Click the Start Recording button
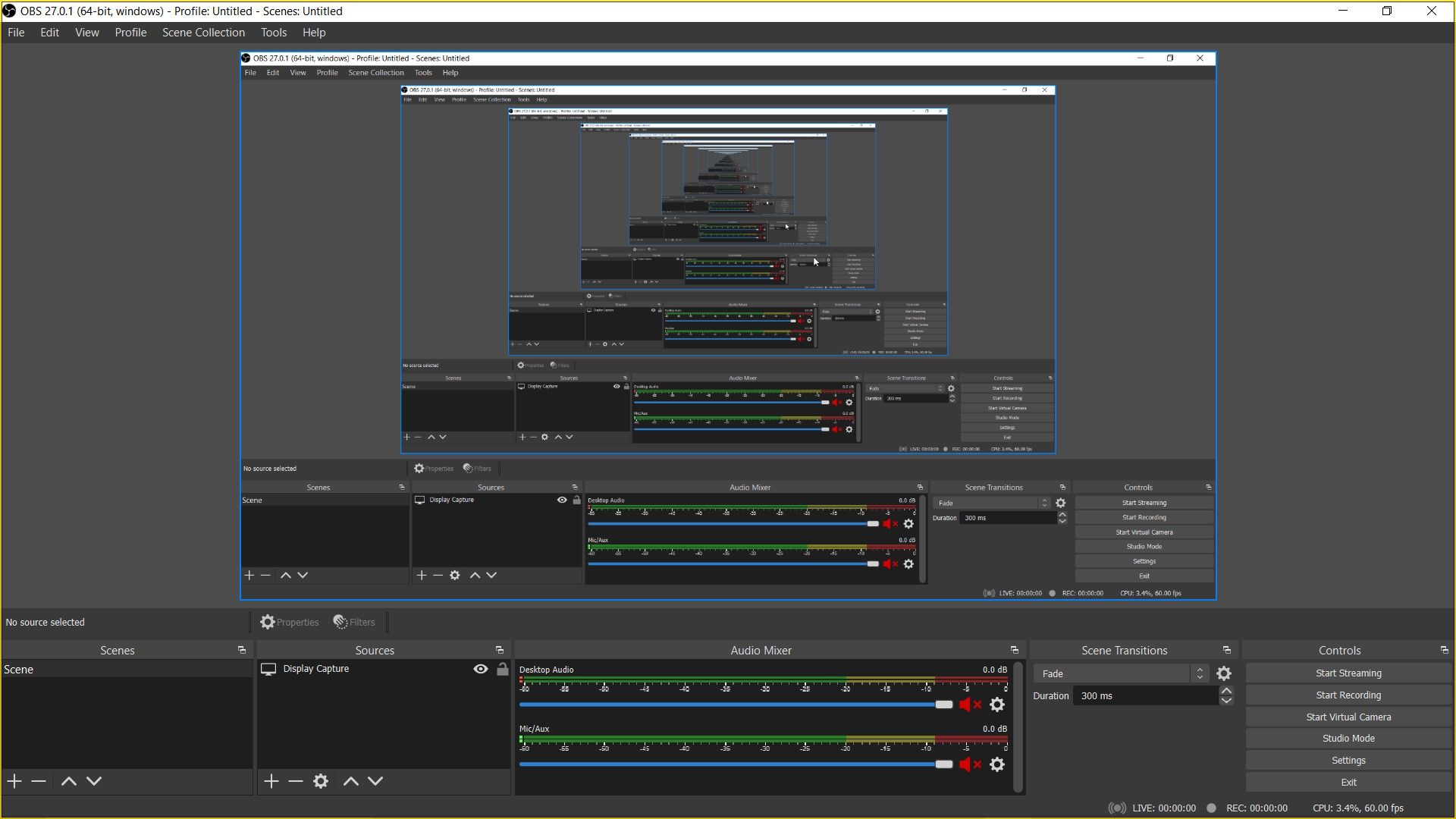1456x819 pixels. 1348,694
